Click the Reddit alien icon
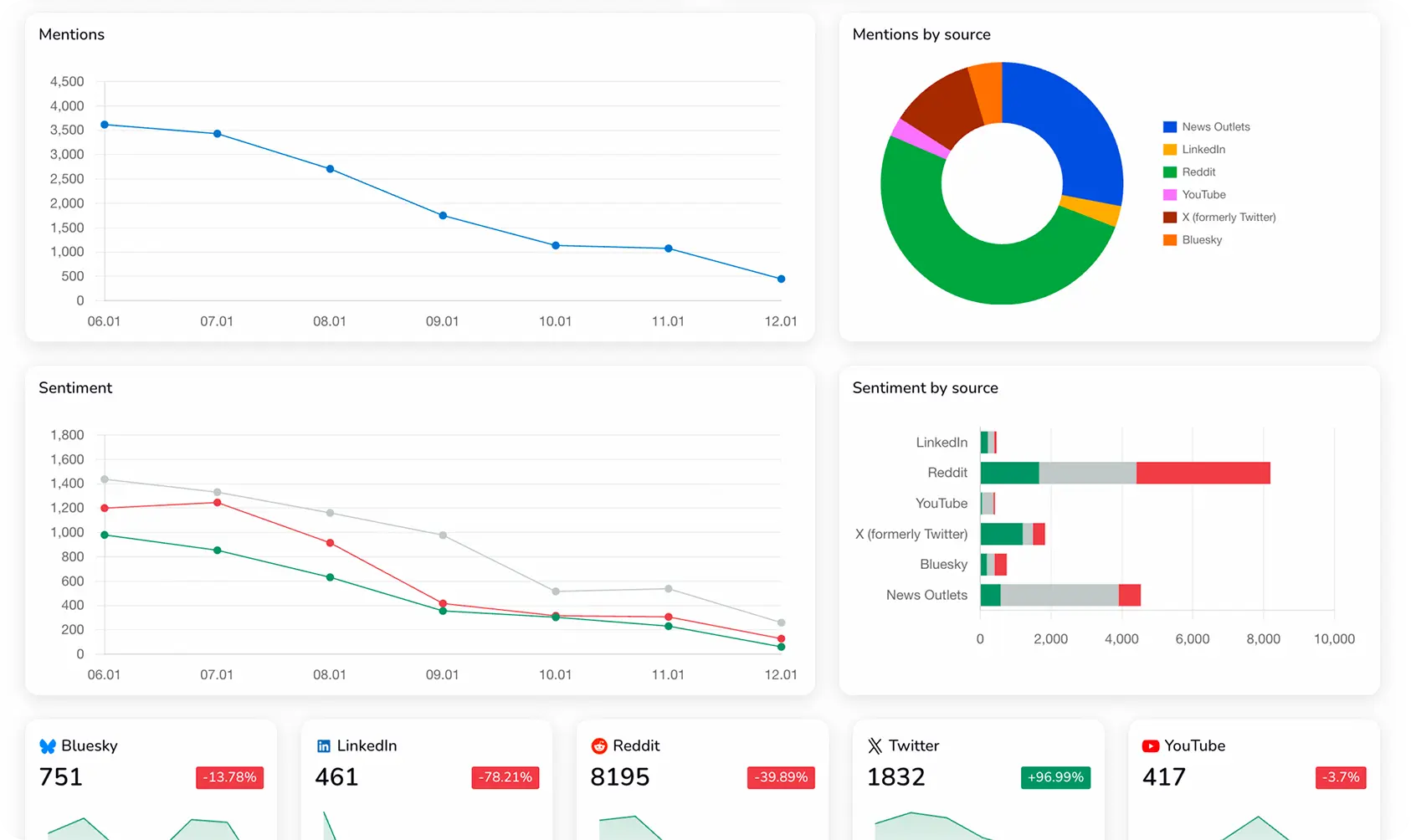Viewport: 1411px width, 840px height. pos(599,745)
